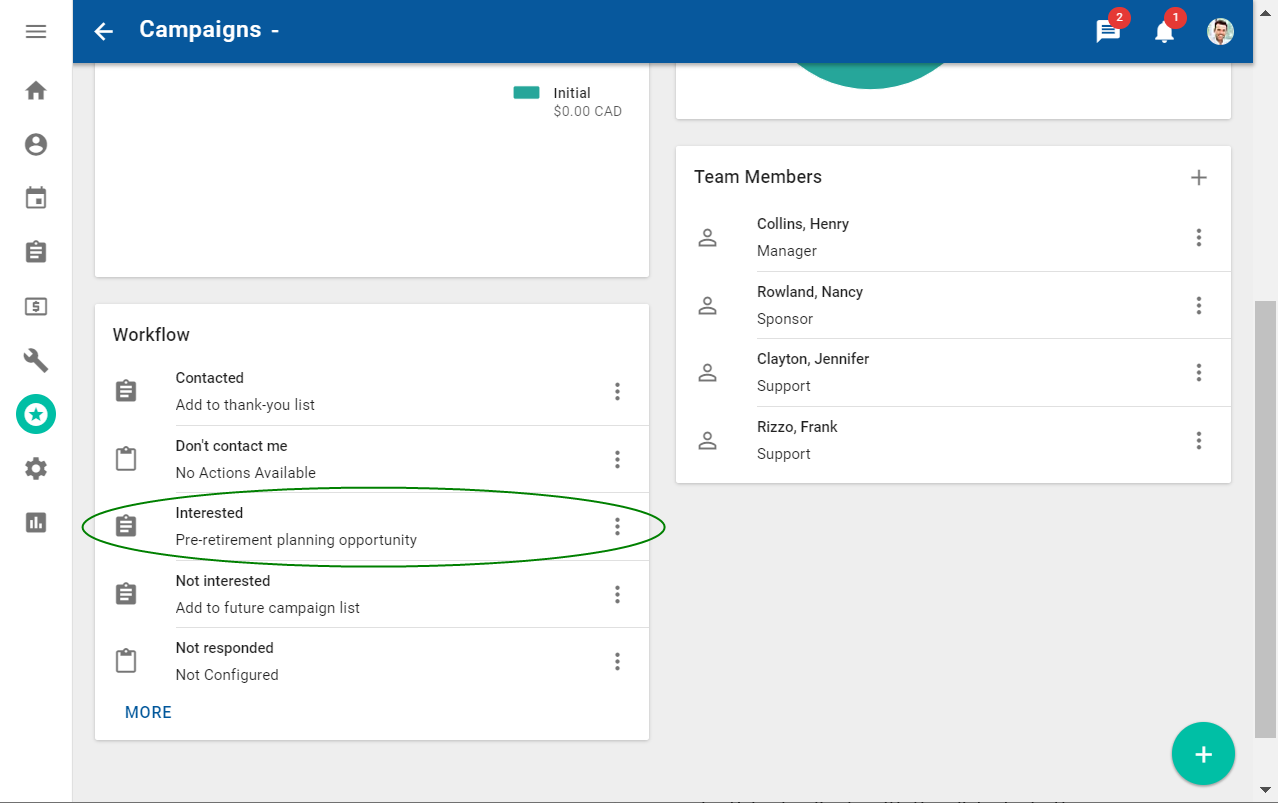
Task: Click the Initial legend color swatch
Action: click(x=526, y=93)
